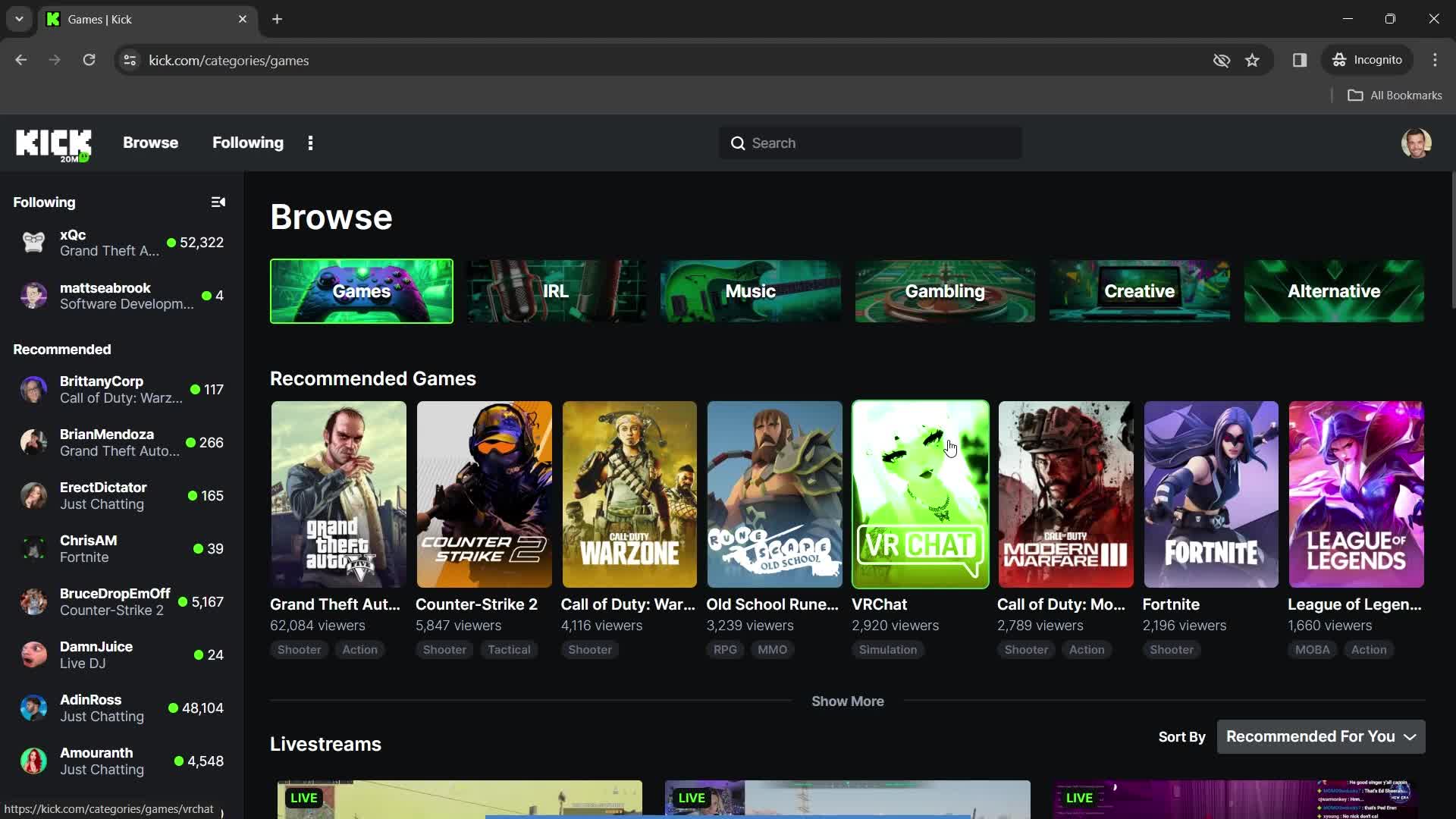The image size is (1456, 819).
Task: Select the IRL category tab
Action: [555, 291]
